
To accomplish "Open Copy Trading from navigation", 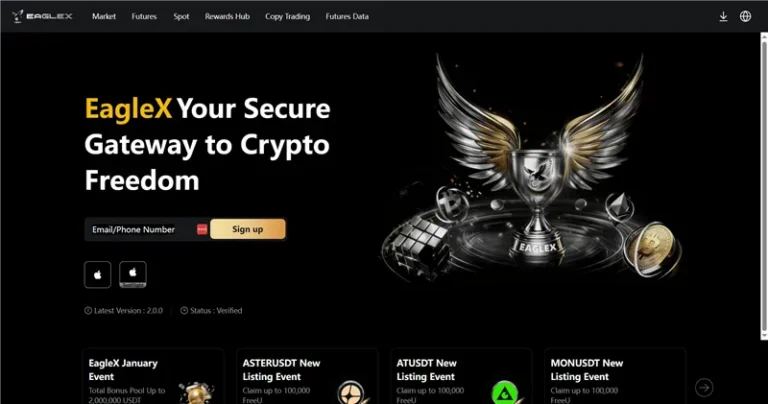I will click(288, 16).
